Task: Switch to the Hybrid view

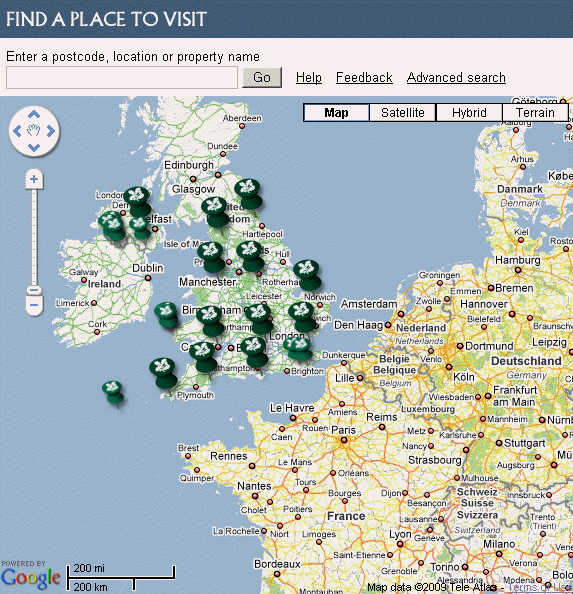Action: [x=469, y=113]
